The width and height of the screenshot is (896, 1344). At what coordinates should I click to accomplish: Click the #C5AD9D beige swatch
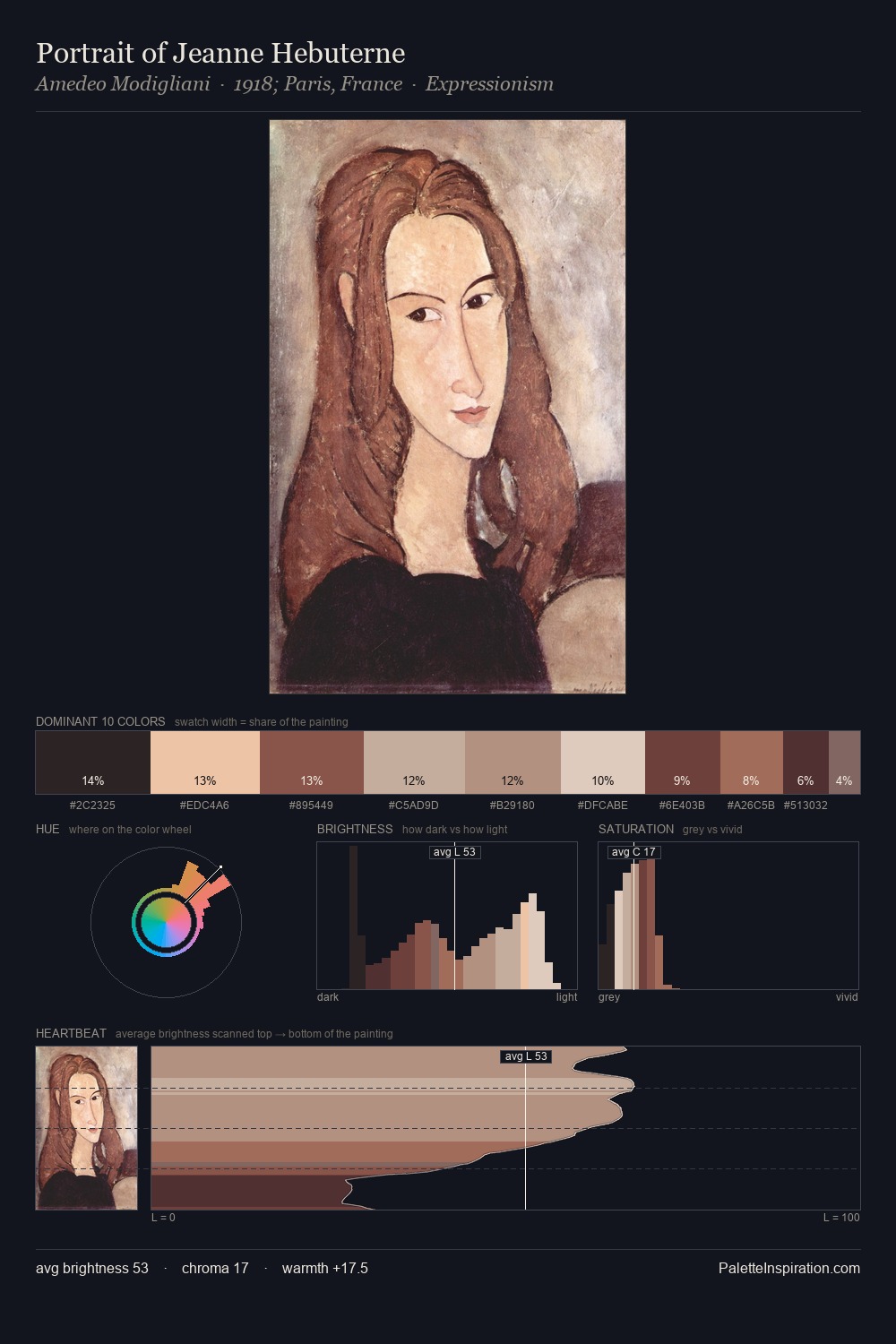coord(414,762)
